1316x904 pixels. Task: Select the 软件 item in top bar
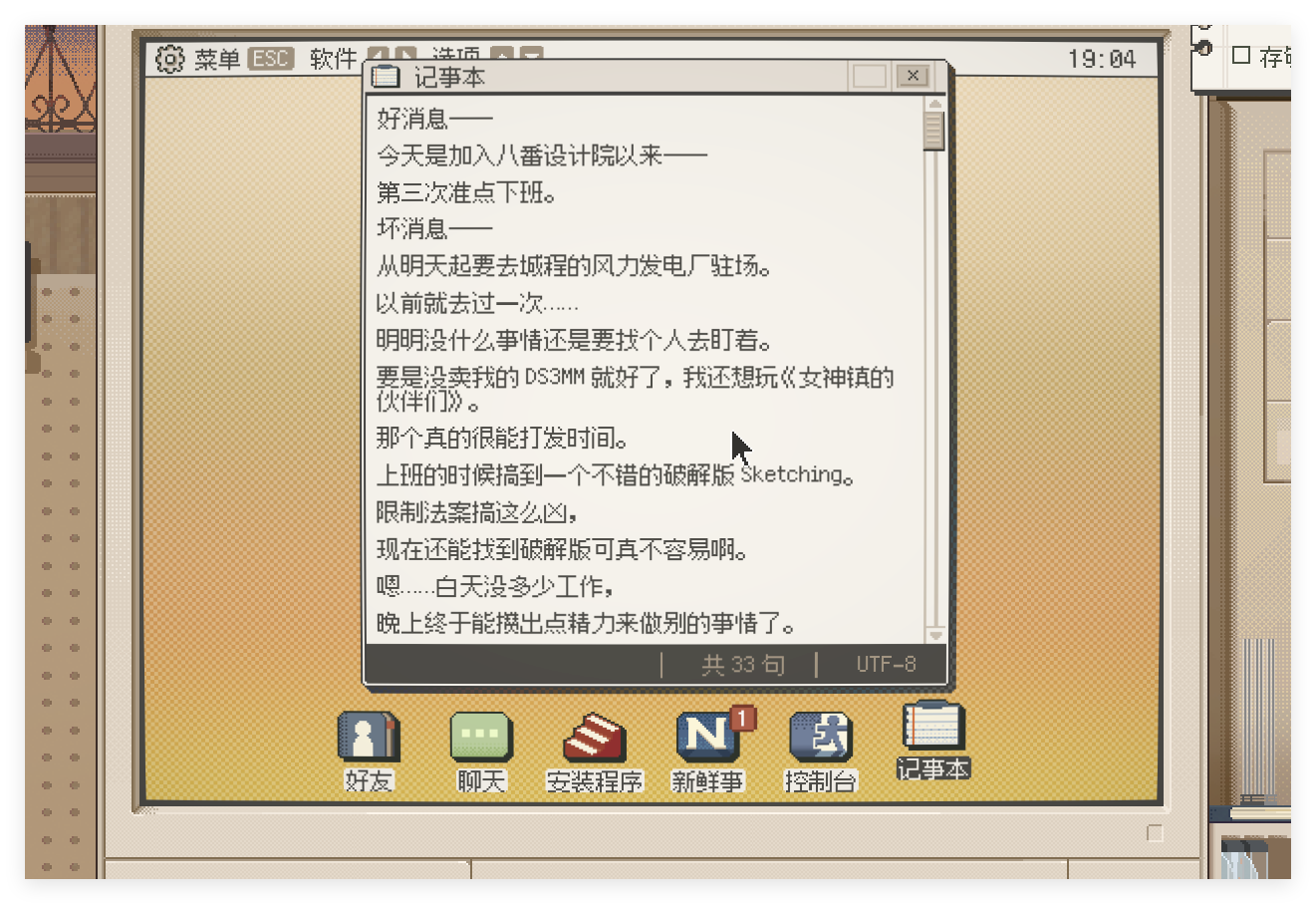[x=333, y=59]
